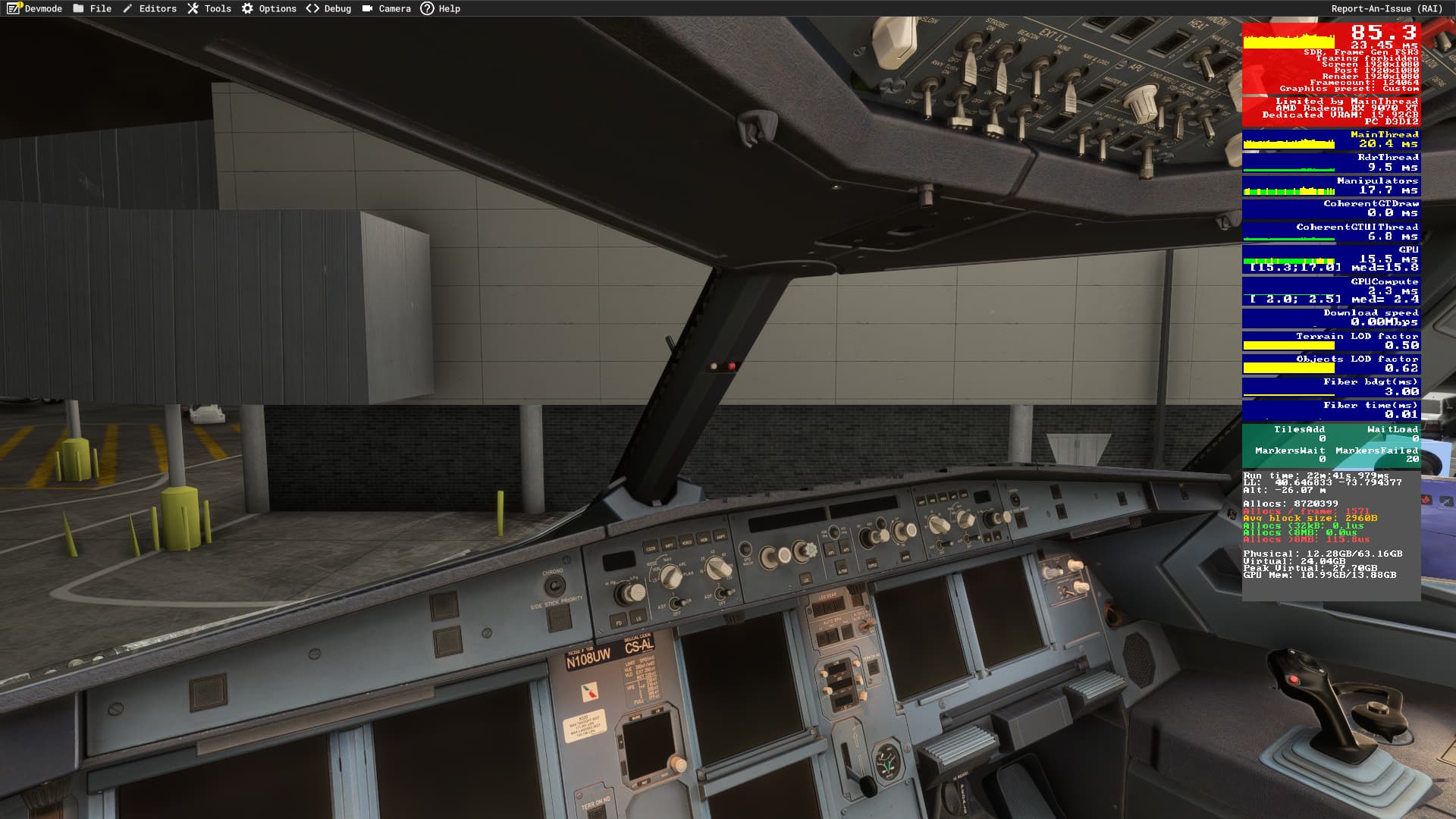Click the FCU altitude knob

[x=874, y=537]
